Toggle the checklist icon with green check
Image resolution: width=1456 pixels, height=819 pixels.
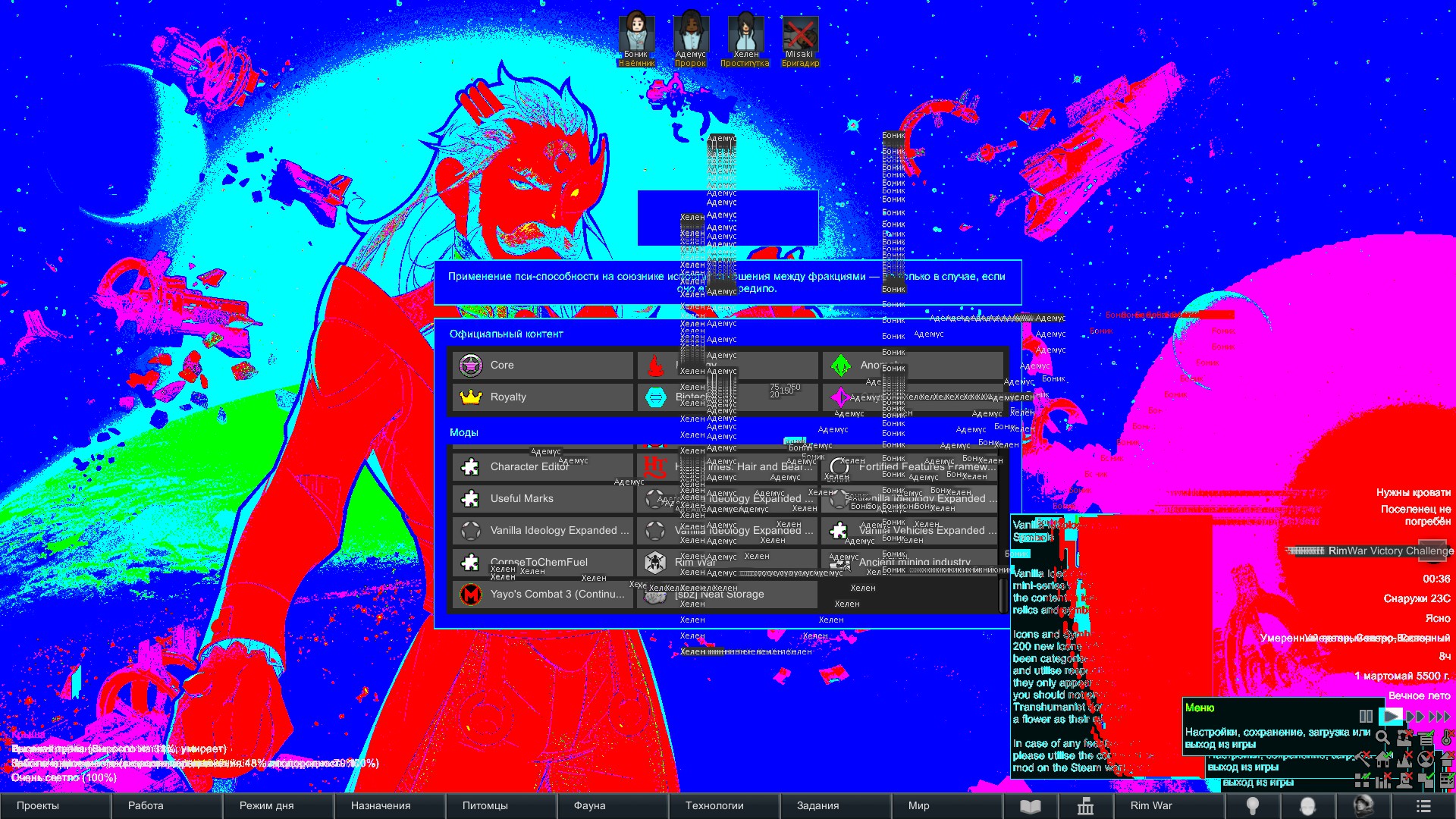click(x=1447, y=780)
